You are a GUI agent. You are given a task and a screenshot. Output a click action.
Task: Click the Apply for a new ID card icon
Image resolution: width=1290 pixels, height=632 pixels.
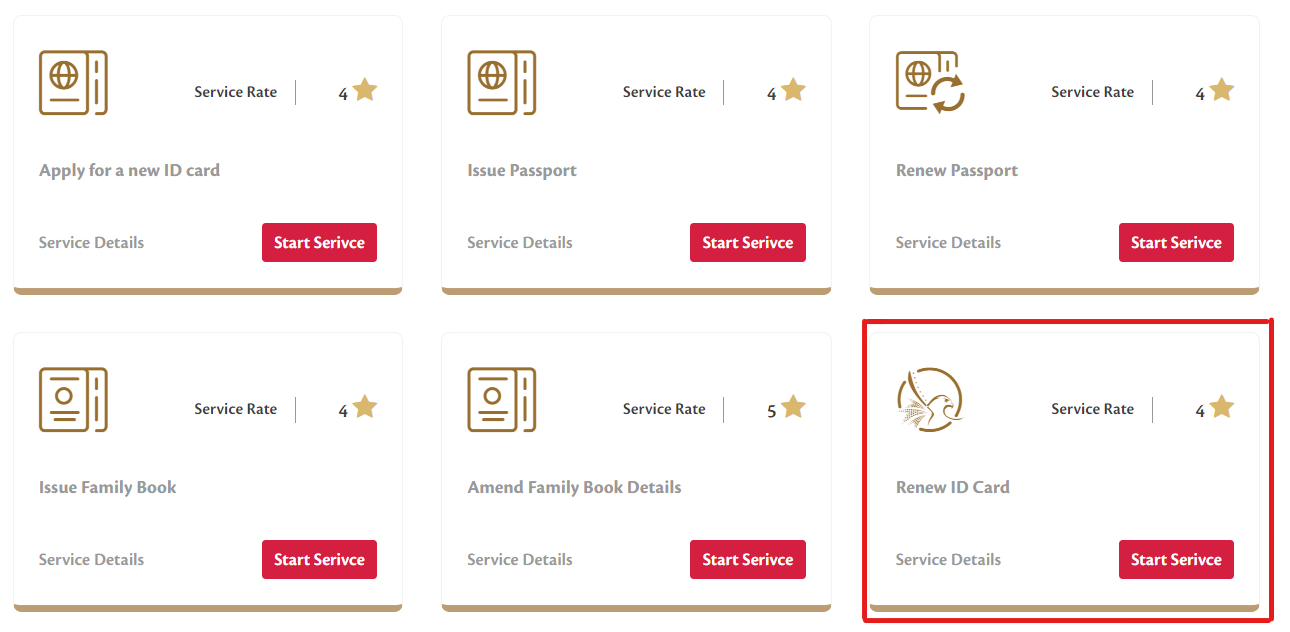pos(72,82)
